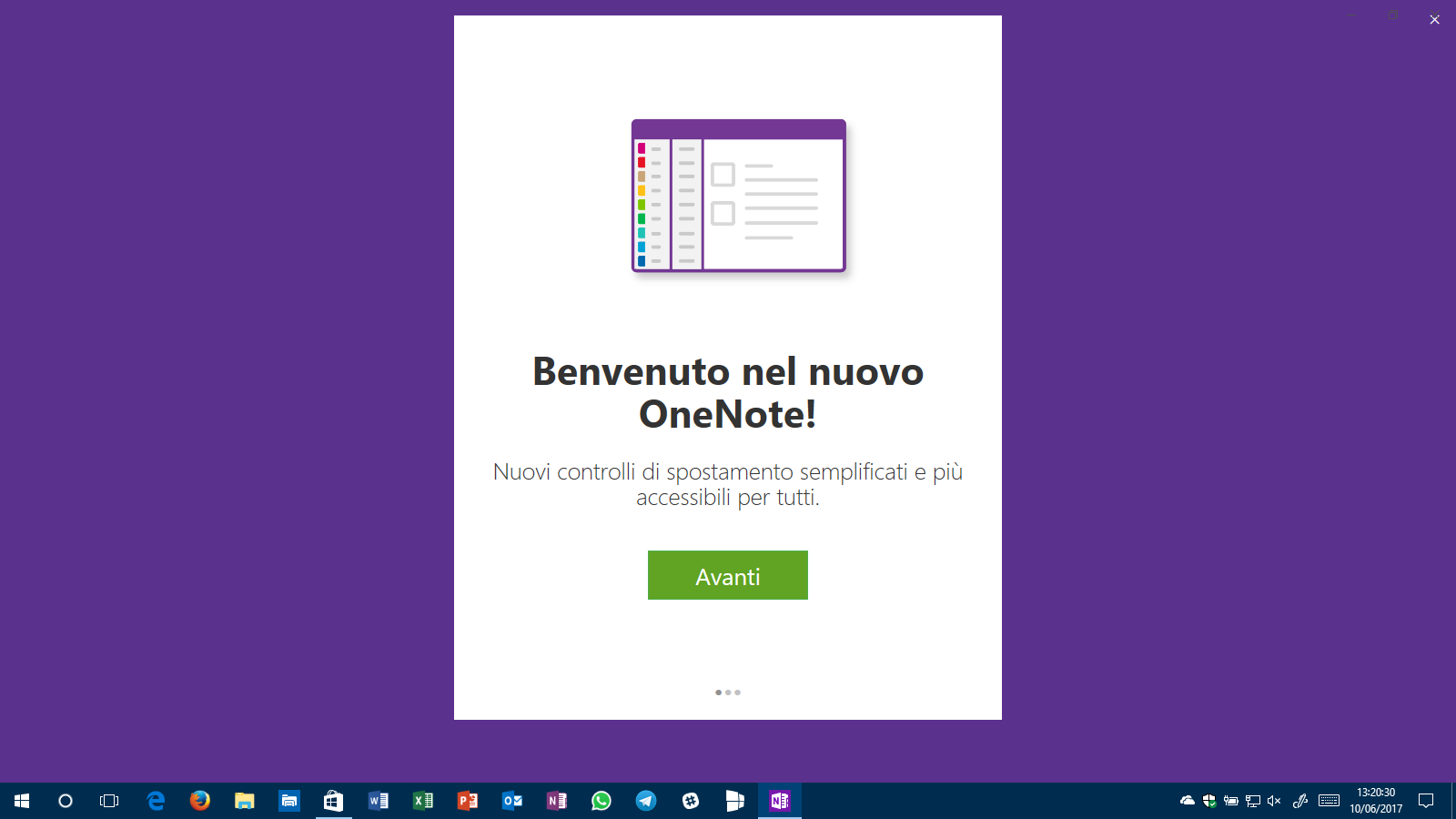The height and width of the screenshot is (819, 1456).
Task: Open the Windows Start menu
Action: pos(22,801)
